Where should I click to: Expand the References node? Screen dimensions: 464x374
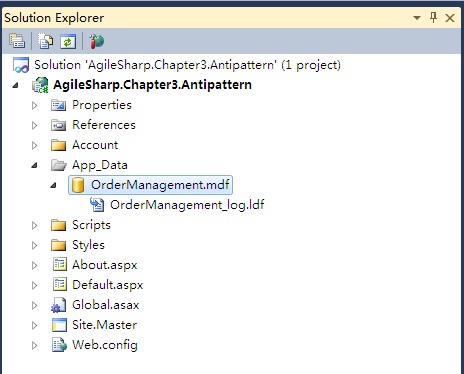[34, 125]
